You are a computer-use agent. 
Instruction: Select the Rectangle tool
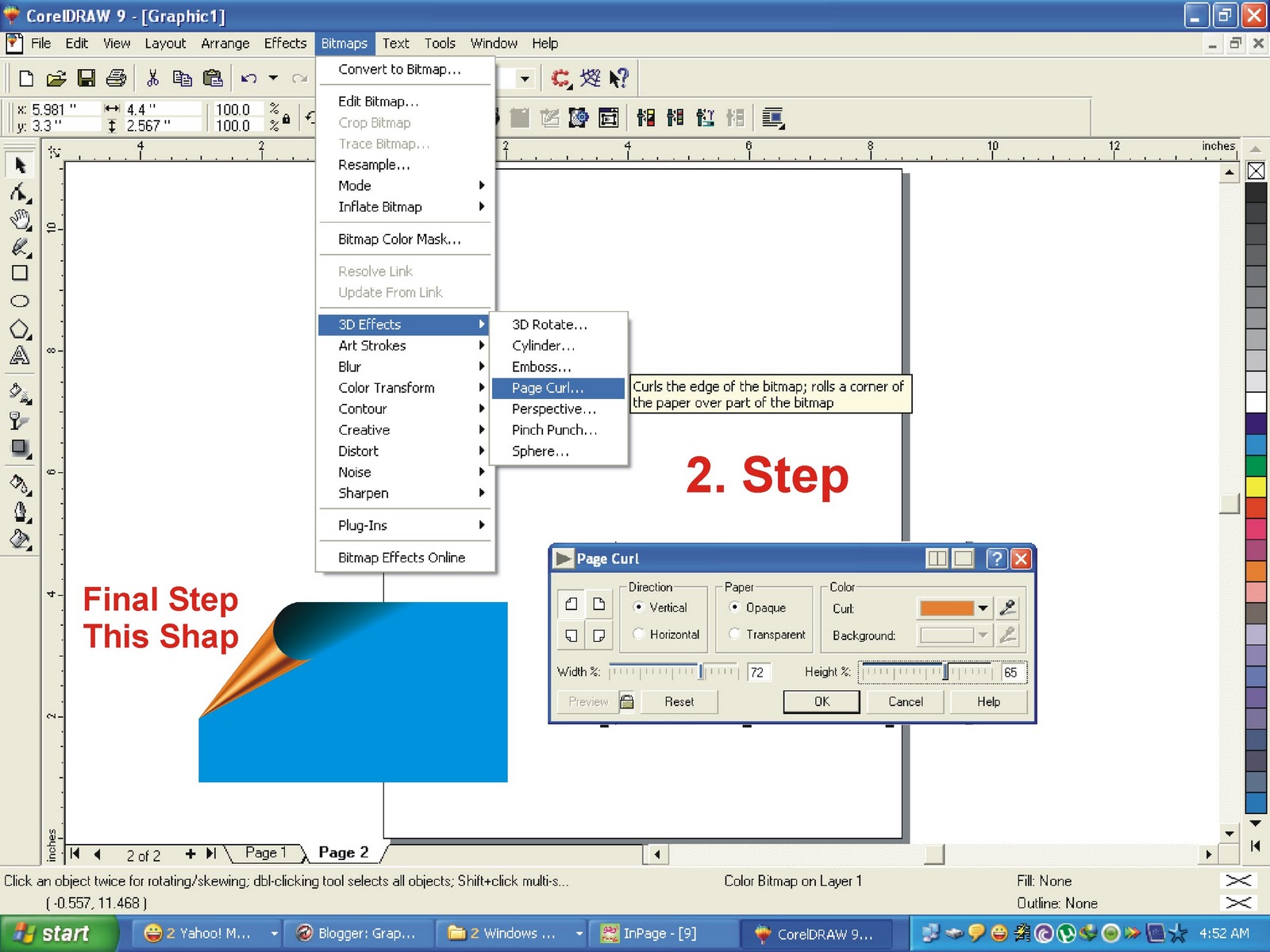pos(20,273)
